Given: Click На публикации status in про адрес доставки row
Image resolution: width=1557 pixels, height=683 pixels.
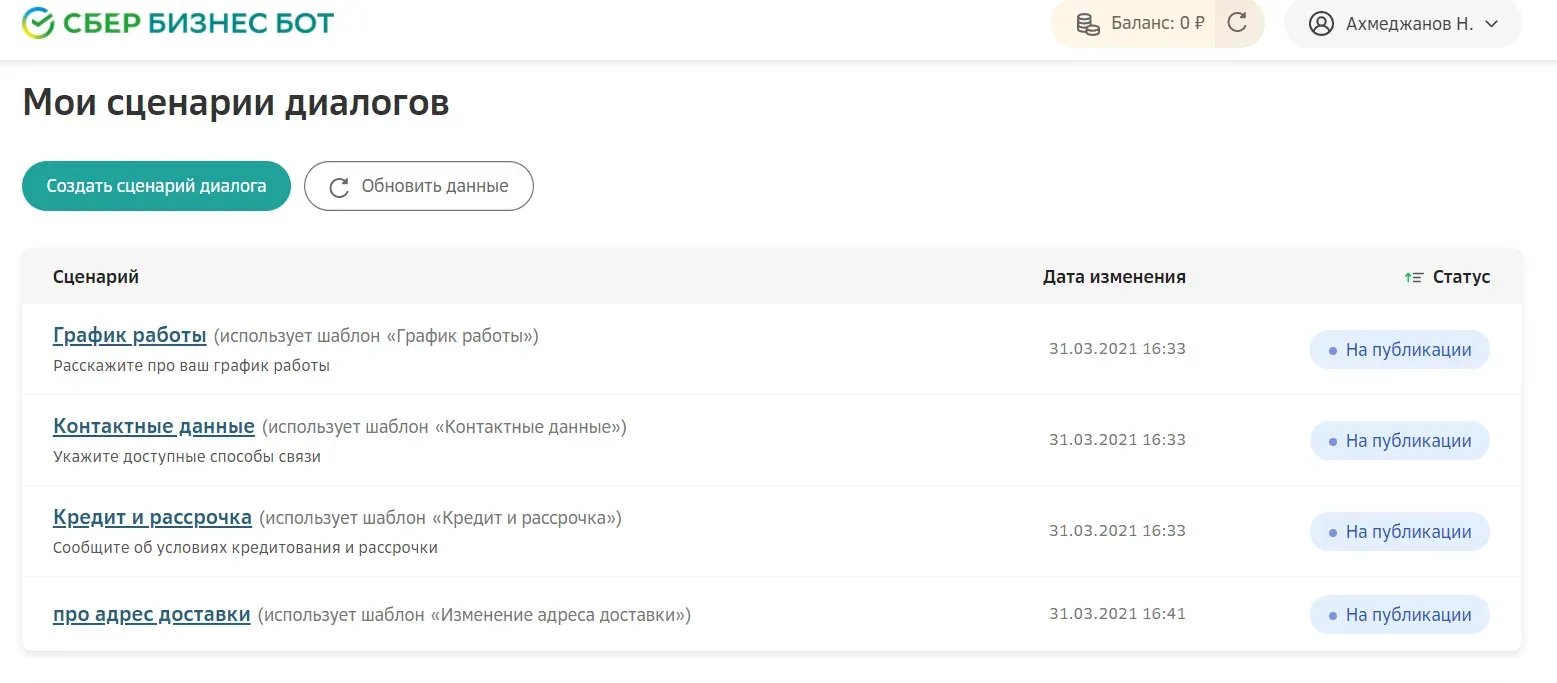Looking at the screenshot, I should (1400, 615).
